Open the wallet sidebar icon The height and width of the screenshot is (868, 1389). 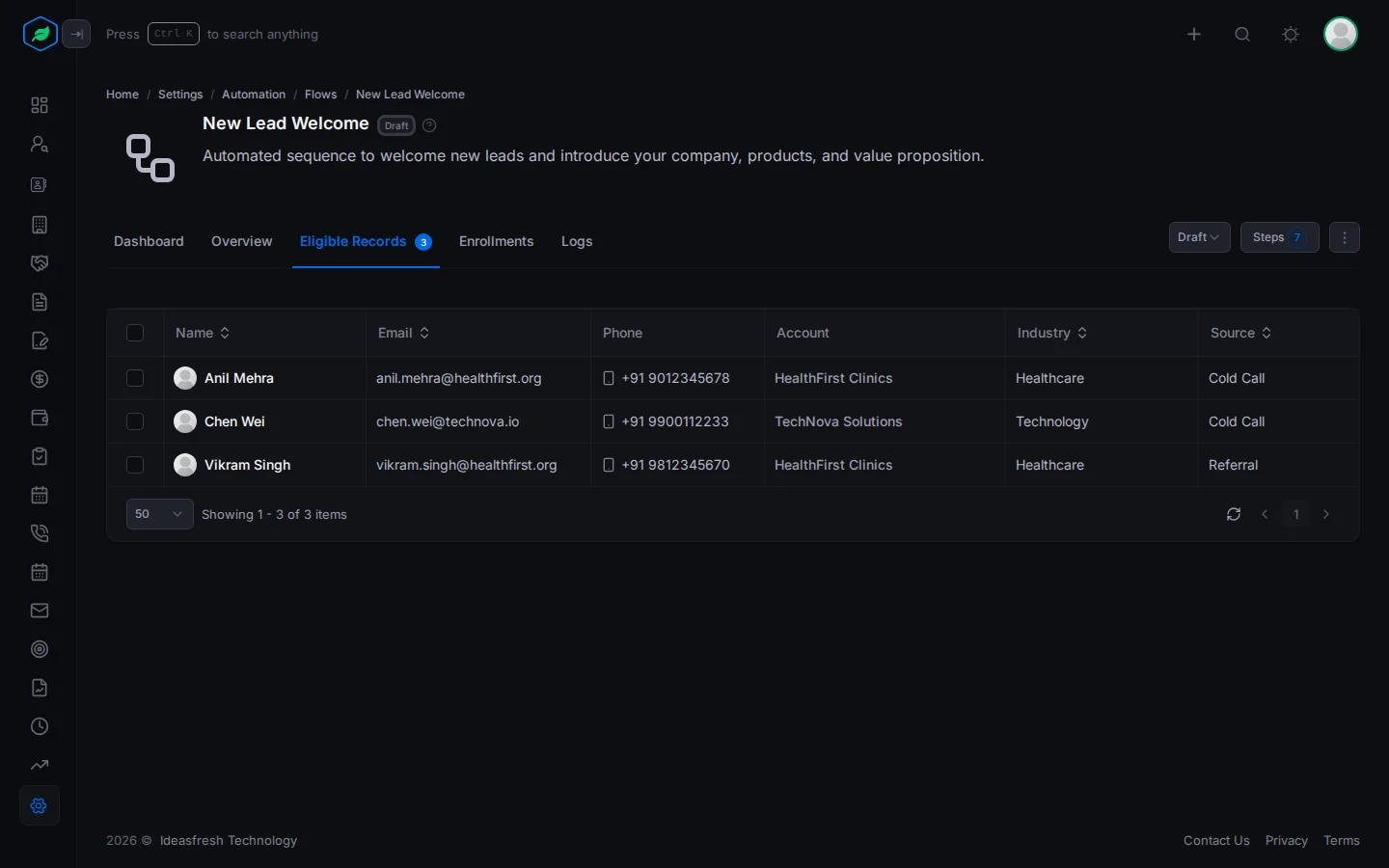40,418
